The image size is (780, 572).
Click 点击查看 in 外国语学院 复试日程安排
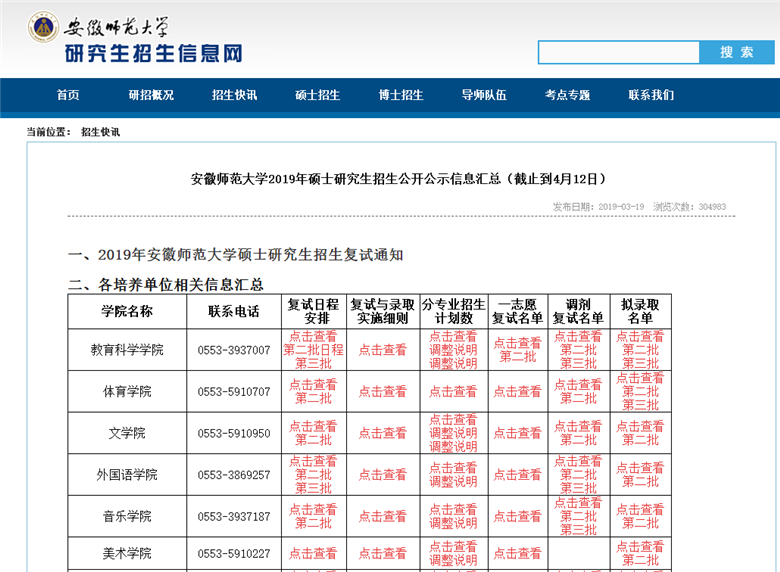pyautogui.click(x=313, y=461)
